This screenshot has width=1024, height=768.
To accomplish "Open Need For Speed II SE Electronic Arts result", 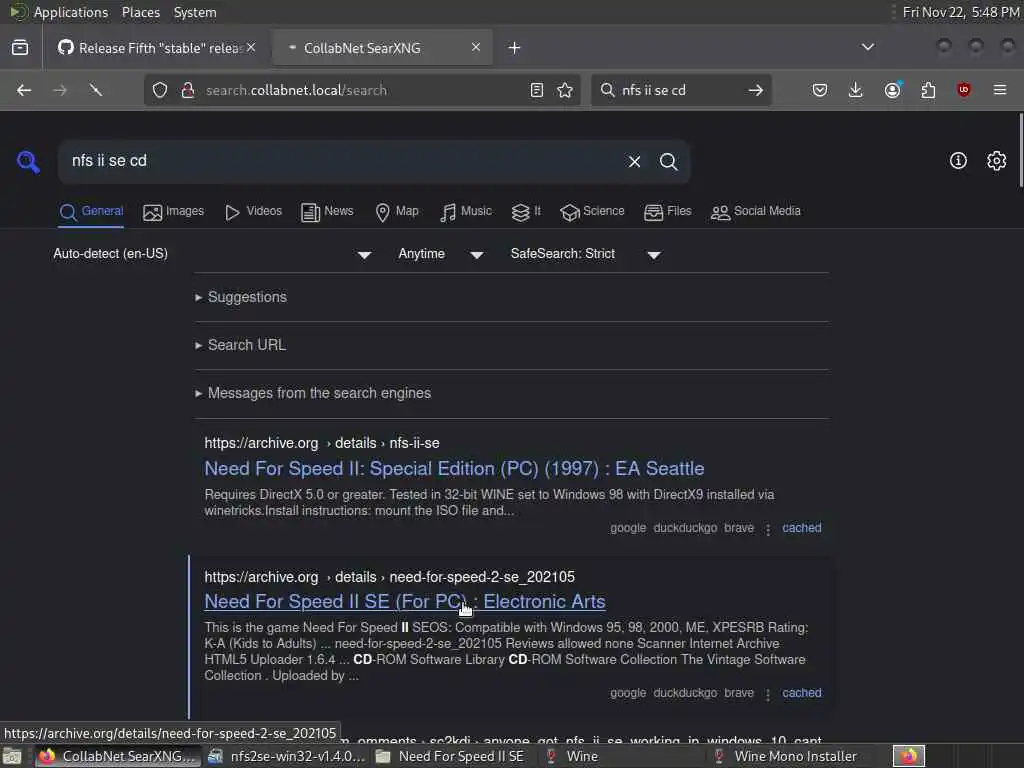I will point(405,601).
